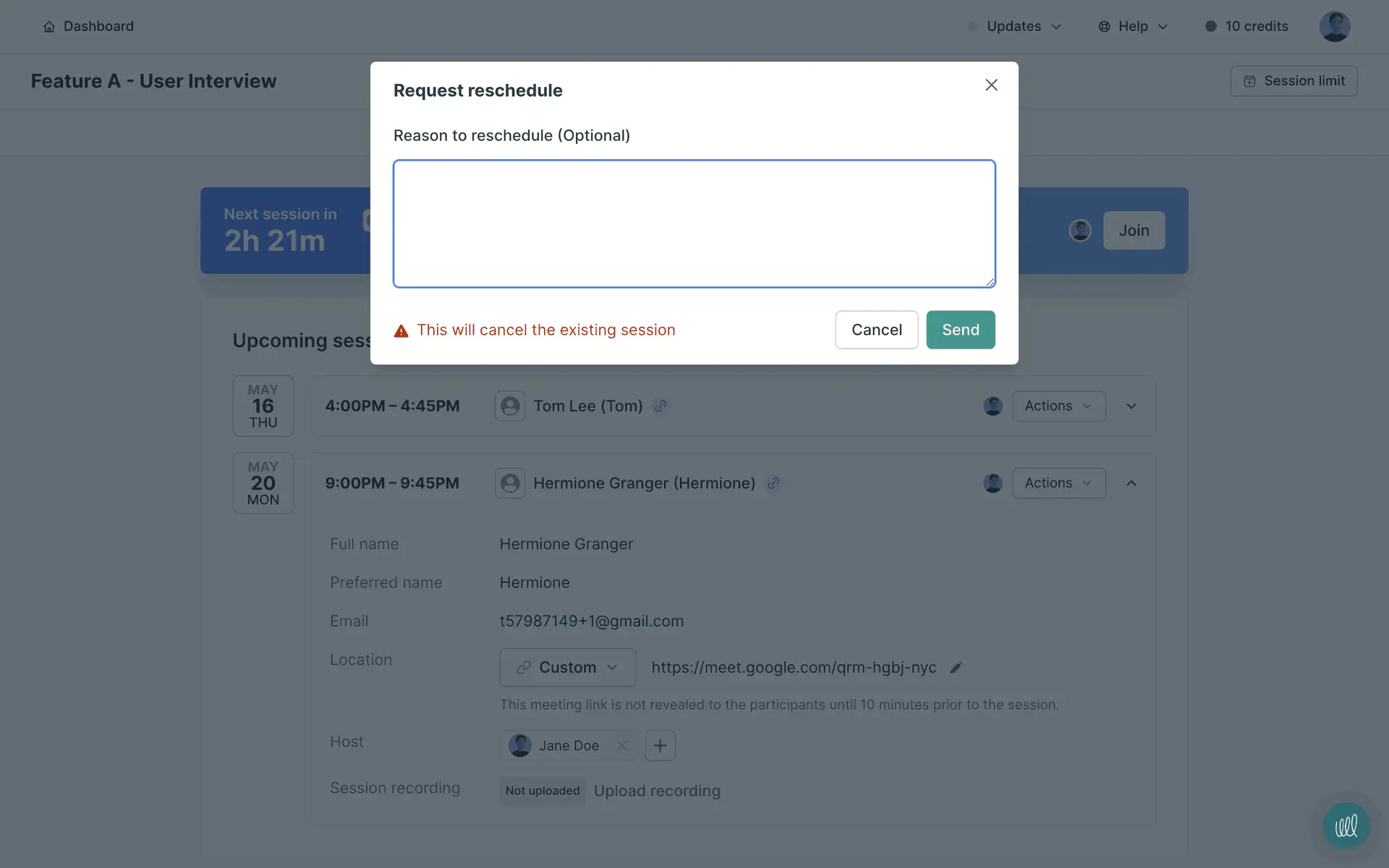Click the edit pencil next to meeting link
Viewport: 1389px width, 868px height.
(x=956, y=668)
